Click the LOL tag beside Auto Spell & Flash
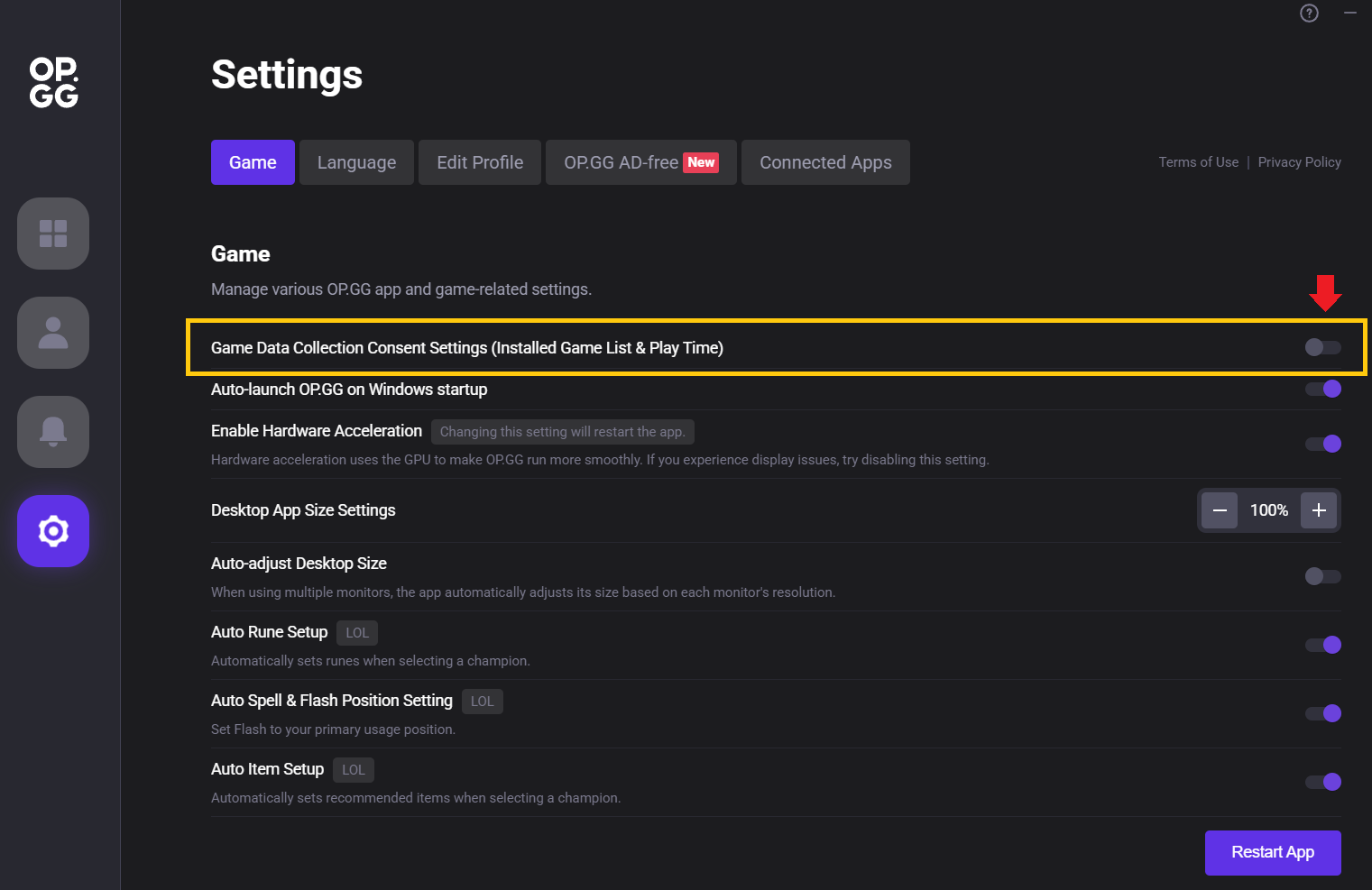This screenshot has height=890, width=1372. click(x=483, y=702)
